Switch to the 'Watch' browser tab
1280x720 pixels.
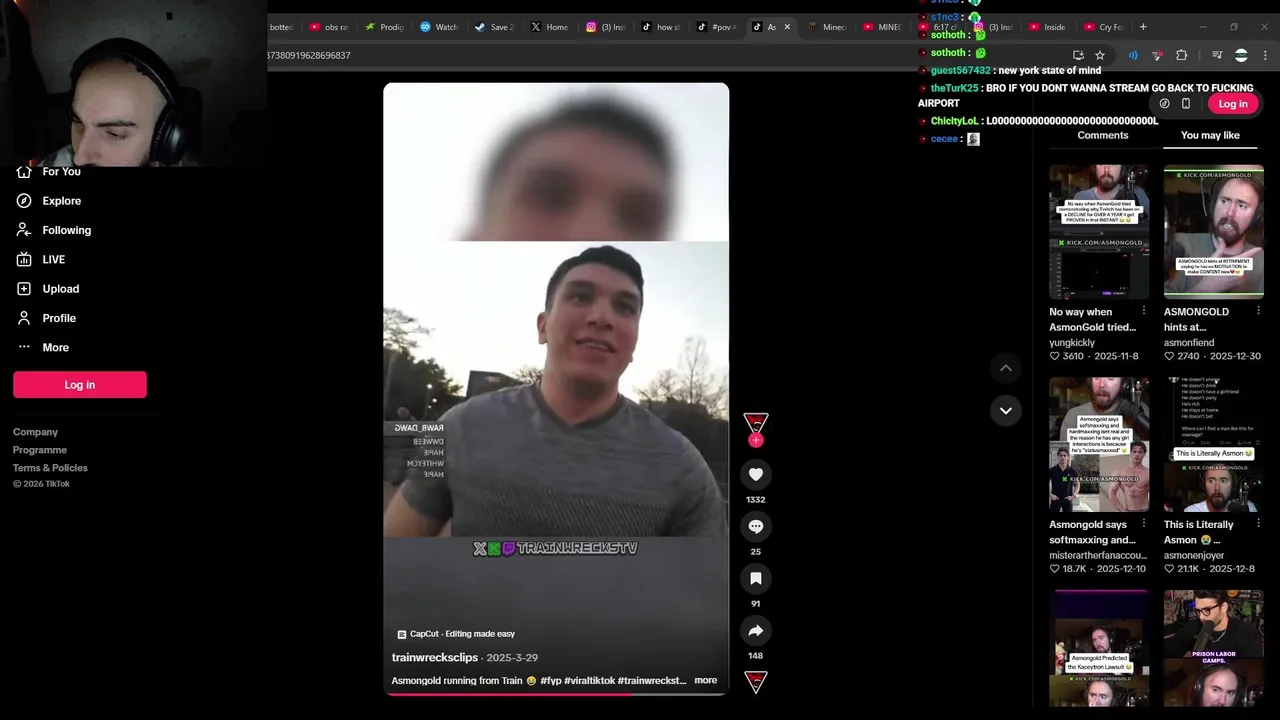pos(439,27)
